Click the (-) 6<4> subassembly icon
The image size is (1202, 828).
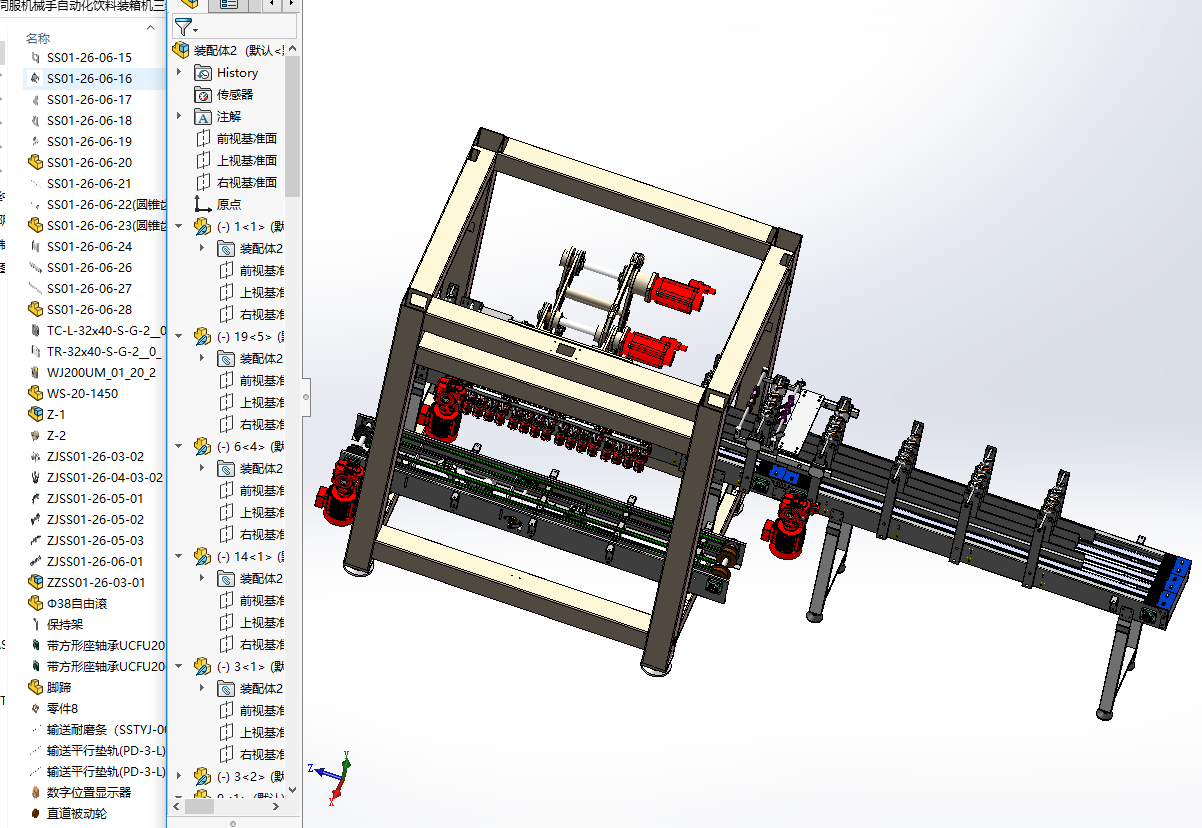(x=203, y=446)
